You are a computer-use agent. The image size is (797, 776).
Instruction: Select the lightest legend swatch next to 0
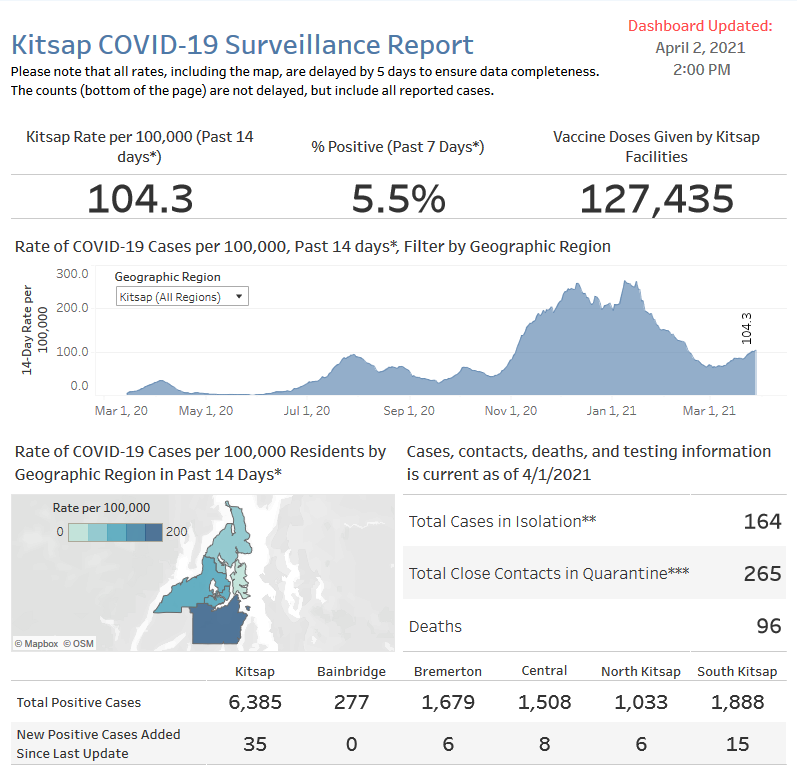point(78,532)
